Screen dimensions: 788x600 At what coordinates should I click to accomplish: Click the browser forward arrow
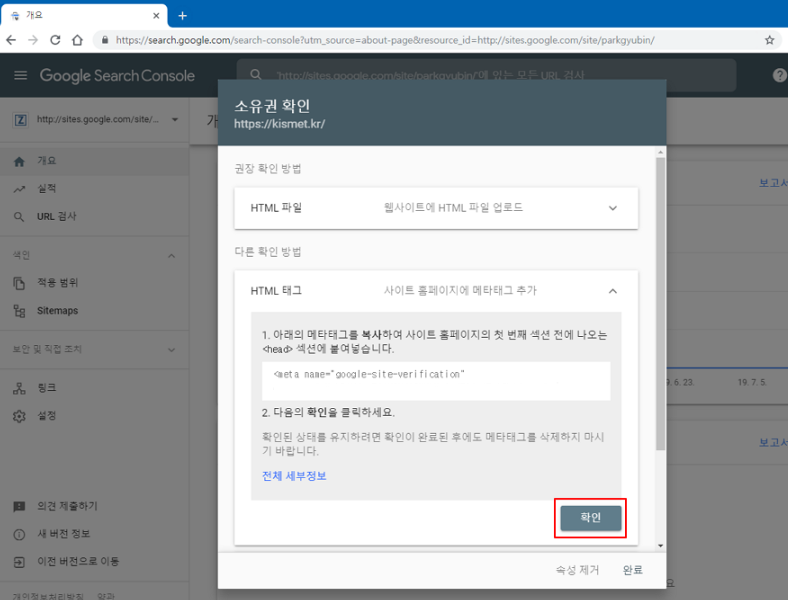click(33, 40)
